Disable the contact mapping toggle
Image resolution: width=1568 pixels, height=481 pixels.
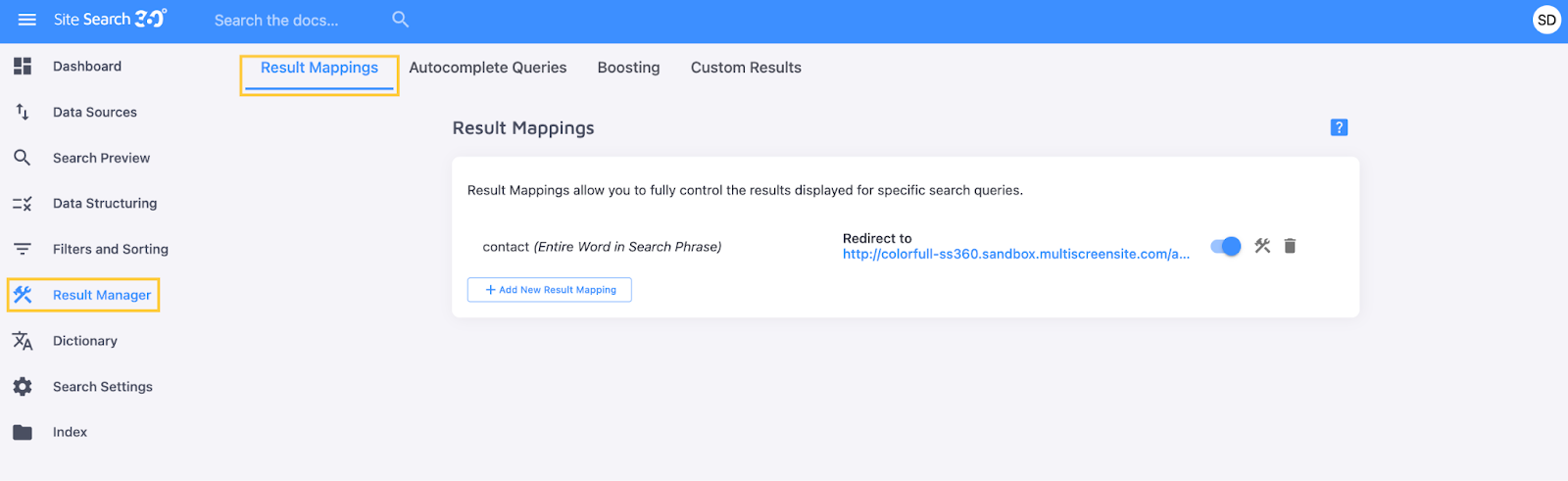[1226, 246]
